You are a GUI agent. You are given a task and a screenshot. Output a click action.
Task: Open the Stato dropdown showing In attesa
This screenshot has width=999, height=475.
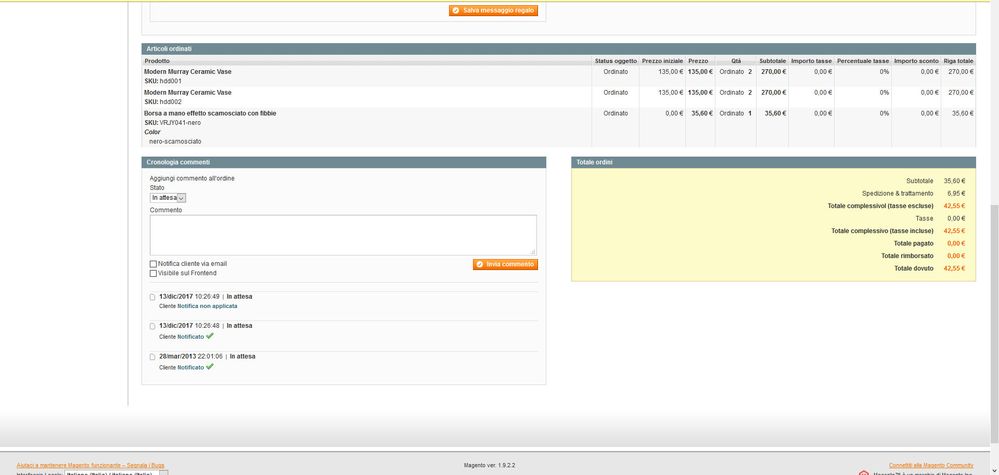click(x=168, y=198)
